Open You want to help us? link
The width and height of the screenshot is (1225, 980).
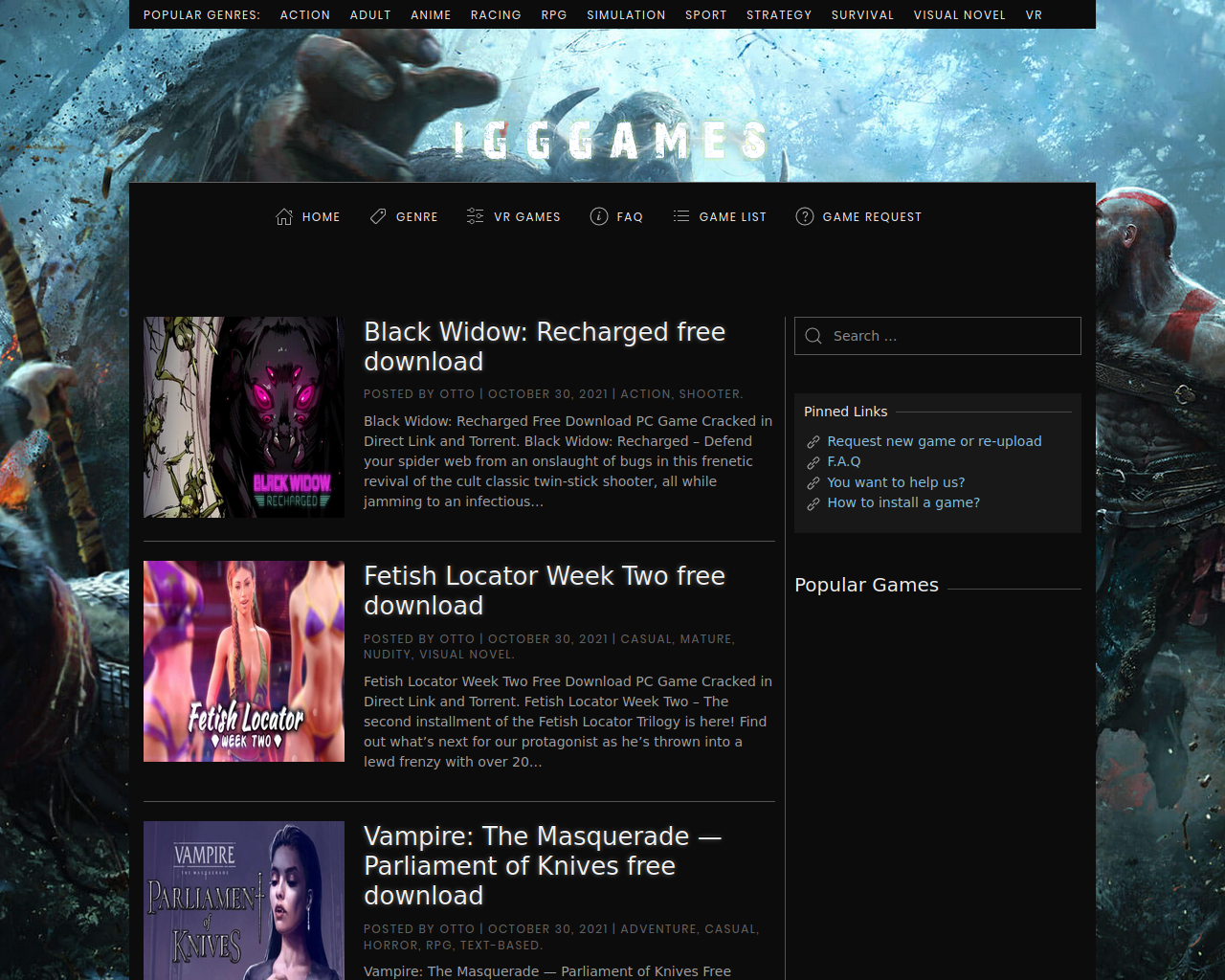pos(896,482)
